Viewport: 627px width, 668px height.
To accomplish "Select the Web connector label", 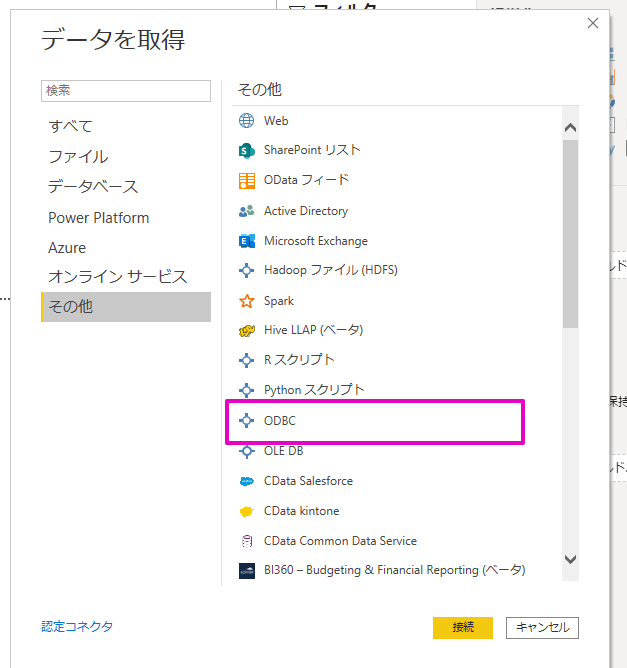I will coord(276,121).
